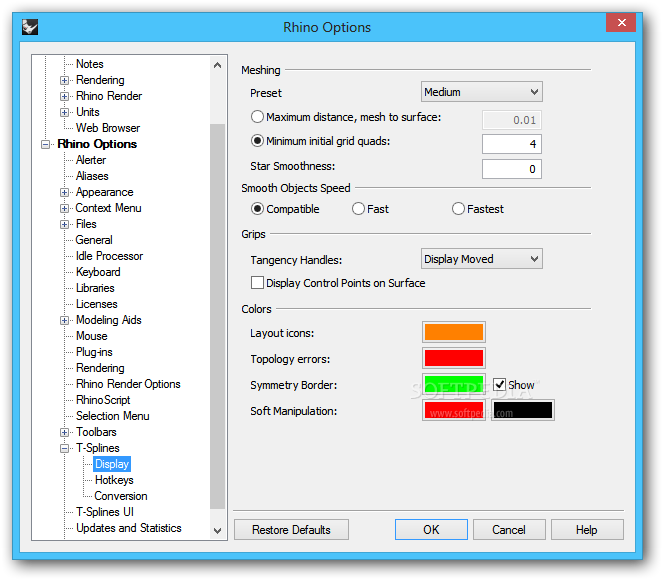The width and height of the screenshot is (663, 580).
Task: Open T-Splines Conversion page
Action: pyautogui.click(x=121, y=496)
